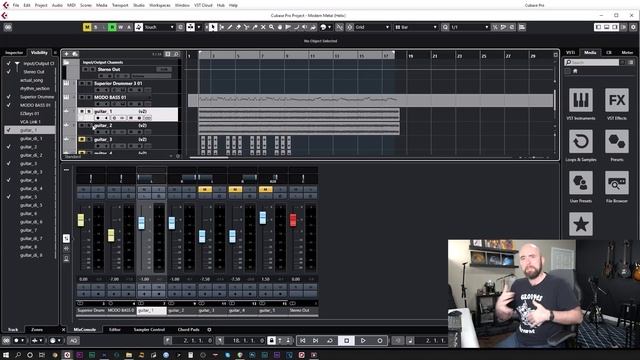Select the Split scissors tool

(247, 27)
